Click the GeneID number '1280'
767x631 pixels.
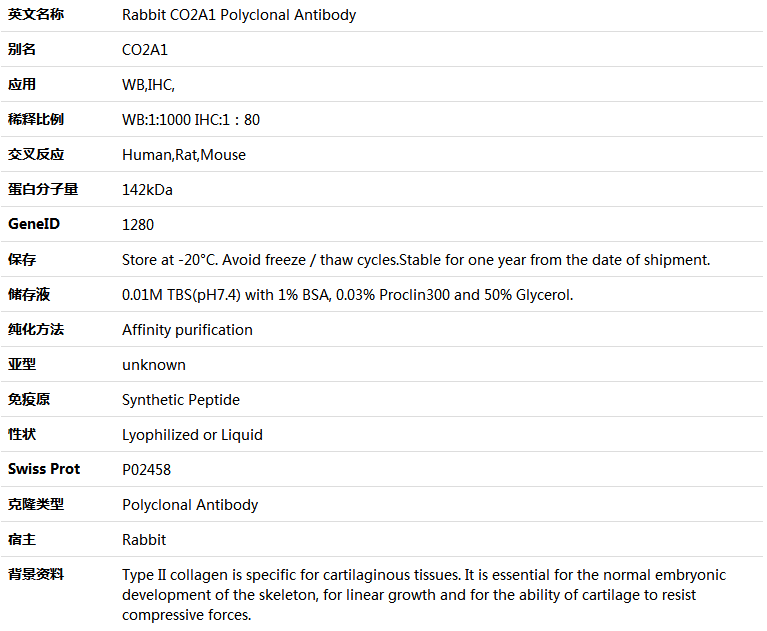point(138,225)
